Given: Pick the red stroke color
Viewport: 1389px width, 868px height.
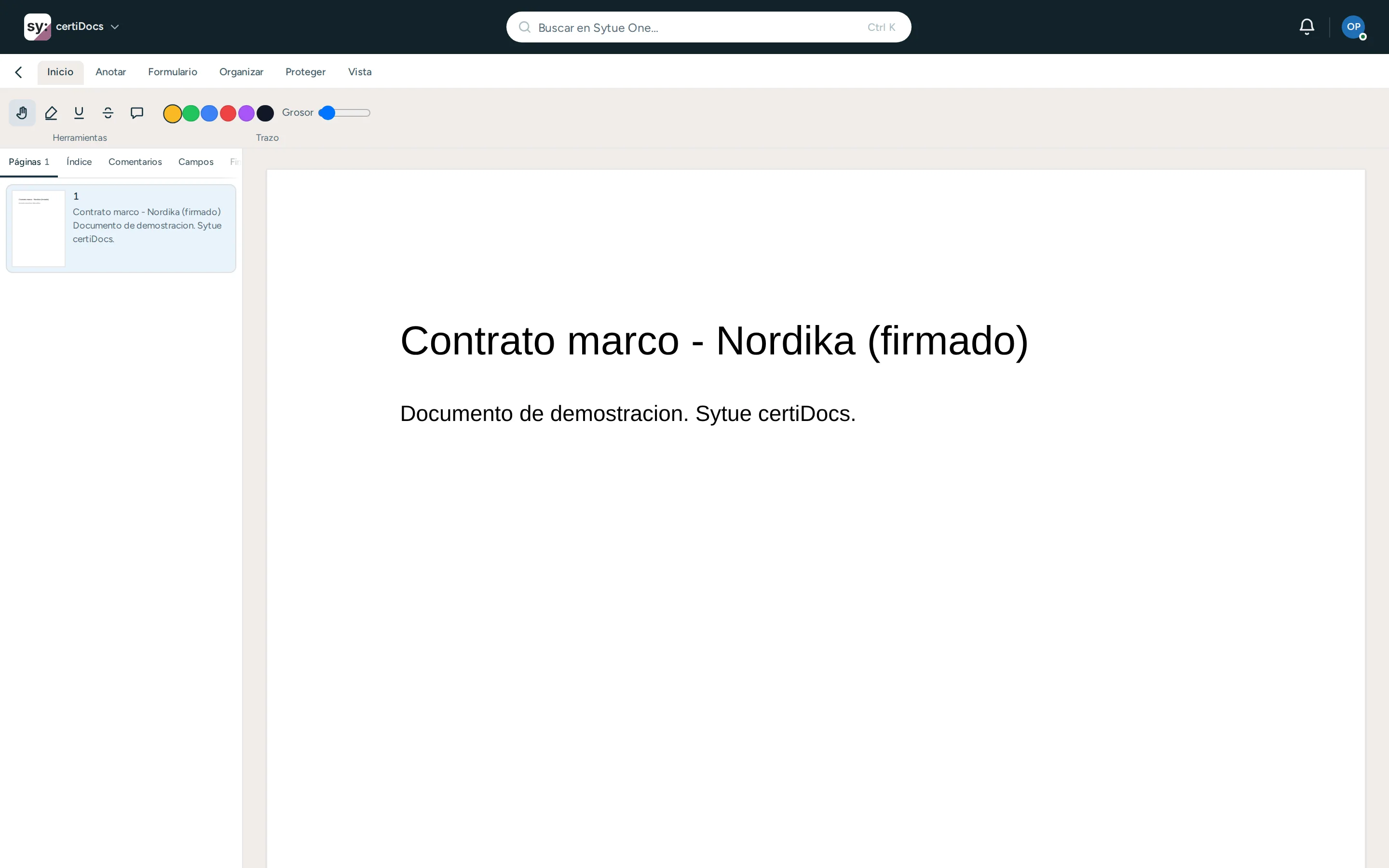Looking at the screenshot, I should point(228,113).
